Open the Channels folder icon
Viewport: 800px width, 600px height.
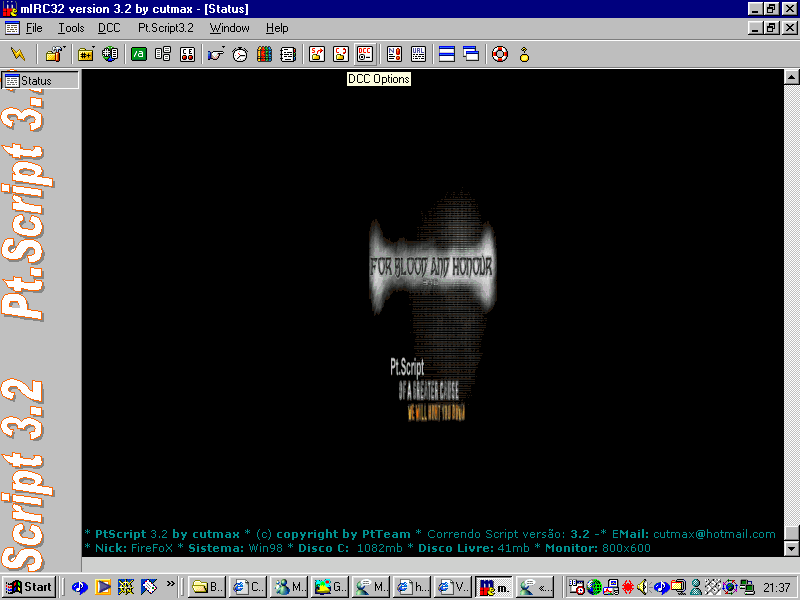pyautogui.click(x=85, y=54)
